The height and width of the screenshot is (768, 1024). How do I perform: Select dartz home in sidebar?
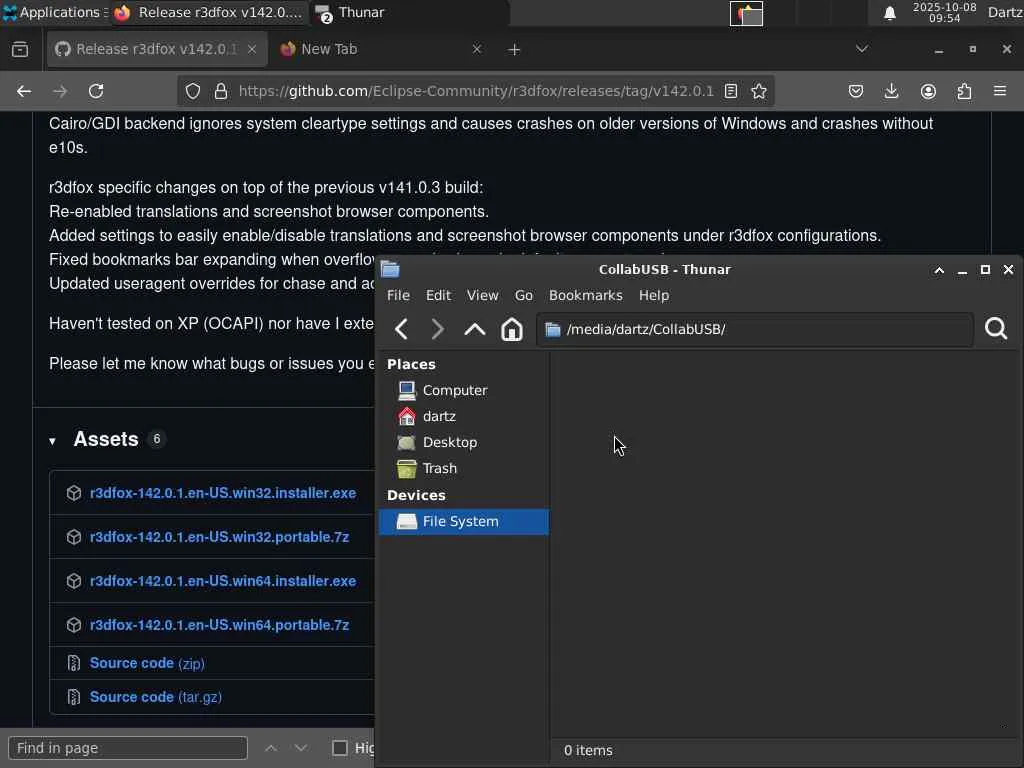click(x=464, y=417)
